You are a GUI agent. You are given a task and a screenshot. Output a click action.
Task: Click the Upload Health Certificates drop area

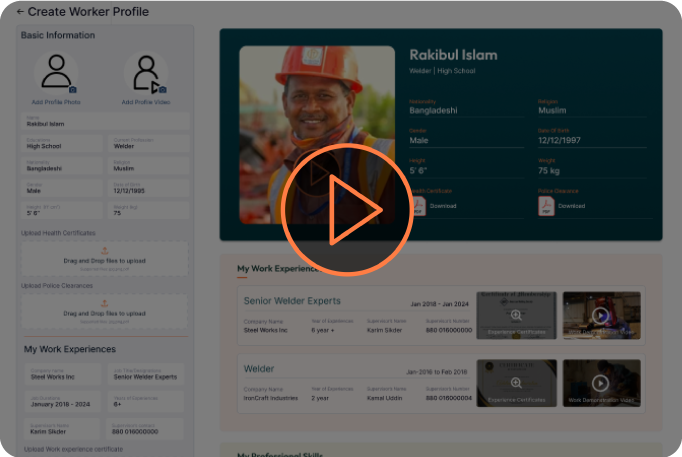(x=105, y=259)
